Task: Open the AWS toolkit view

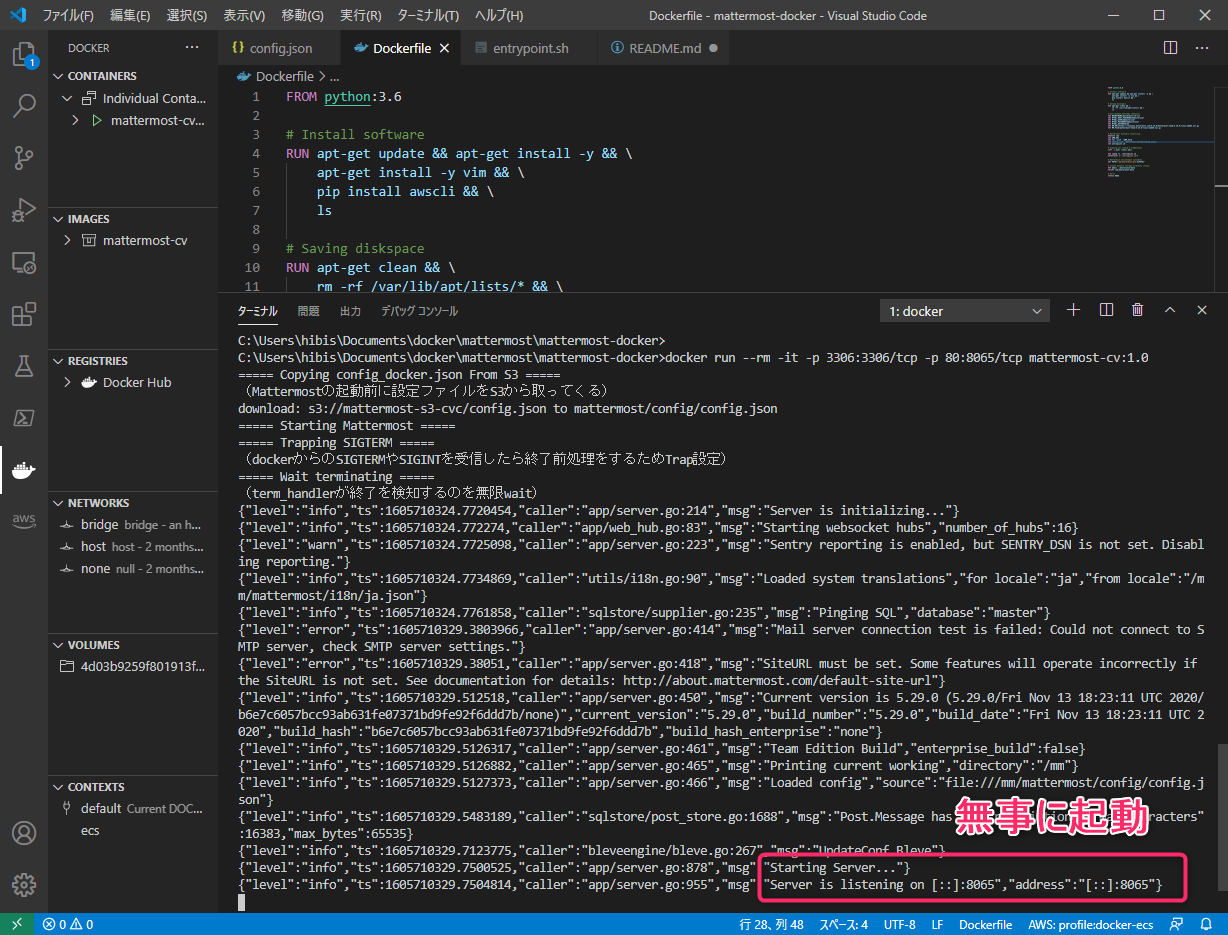Action: point(24,522)
